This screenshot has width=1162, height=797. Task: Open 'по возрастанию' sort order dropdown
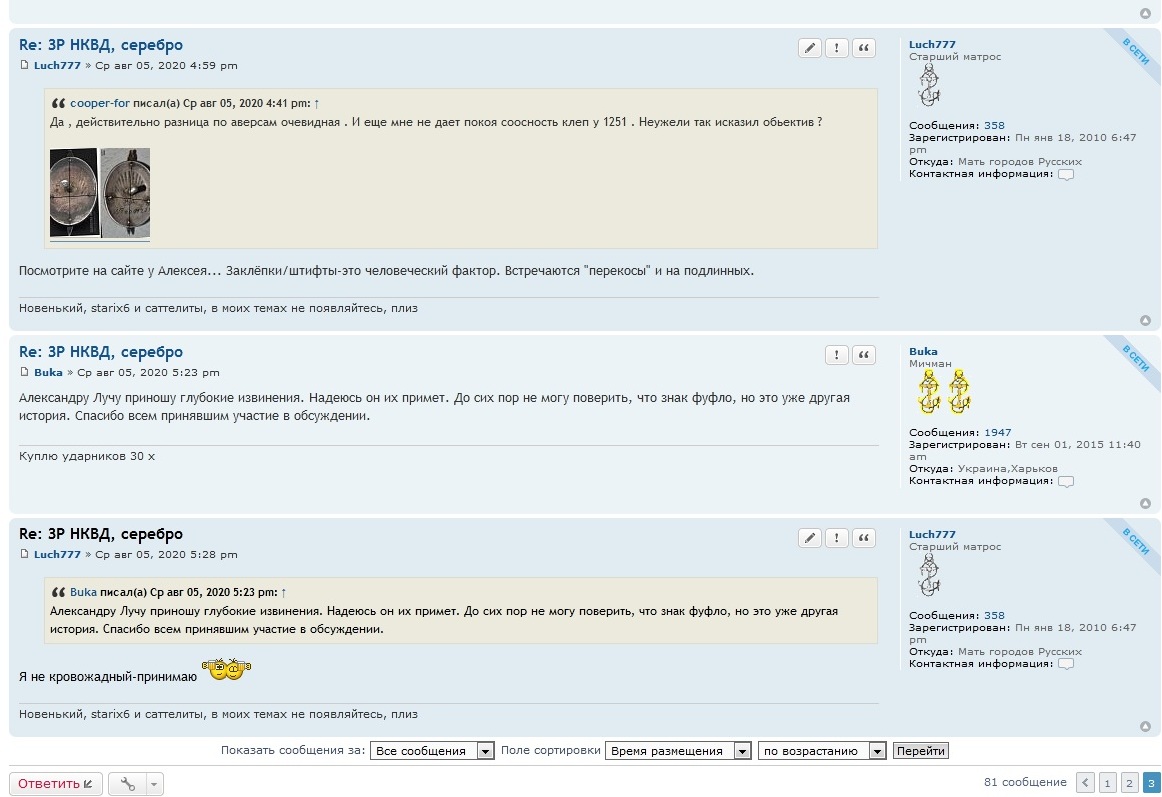coord(822,751)
